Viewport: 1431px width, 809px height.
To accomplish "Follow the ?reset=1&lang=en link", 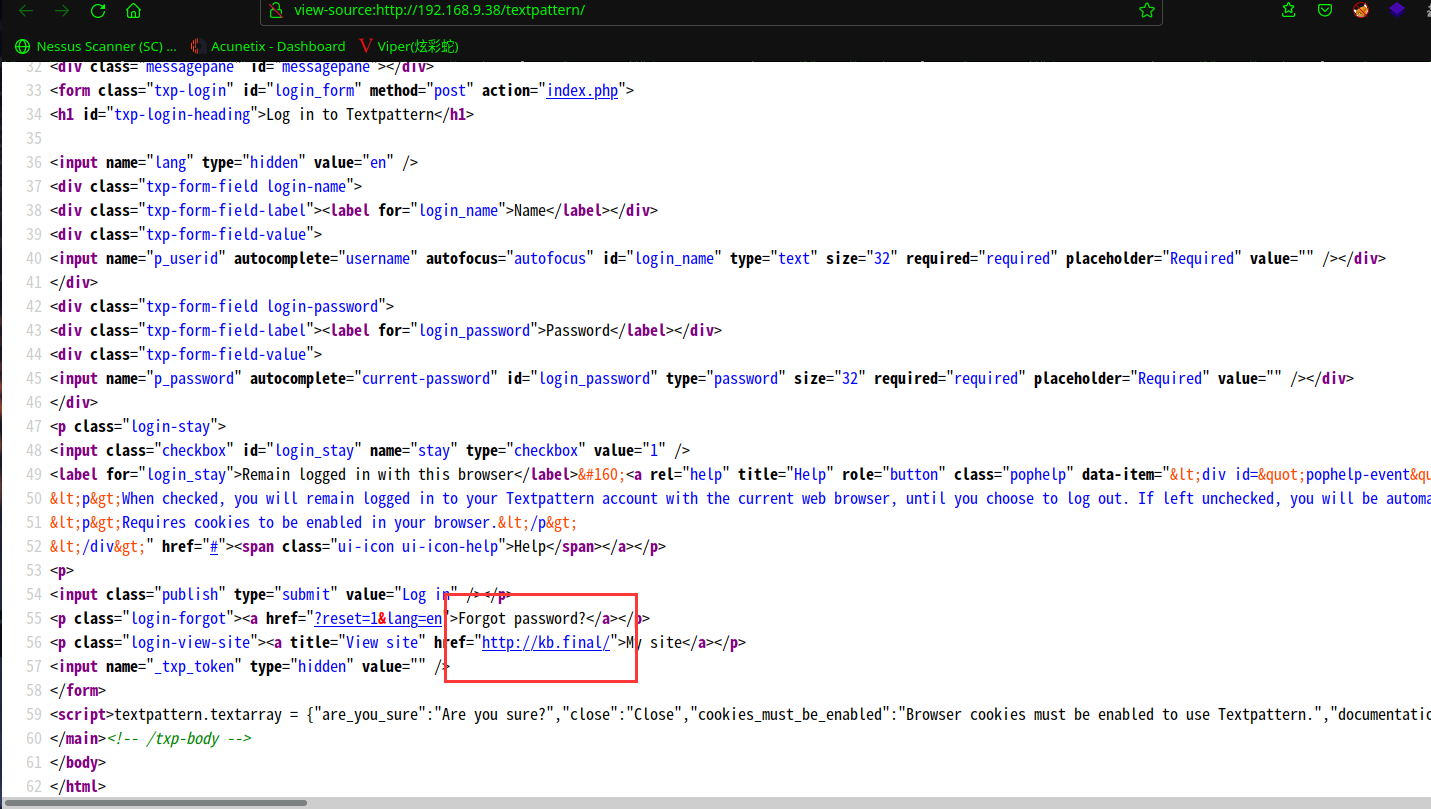I will (378, 619).
